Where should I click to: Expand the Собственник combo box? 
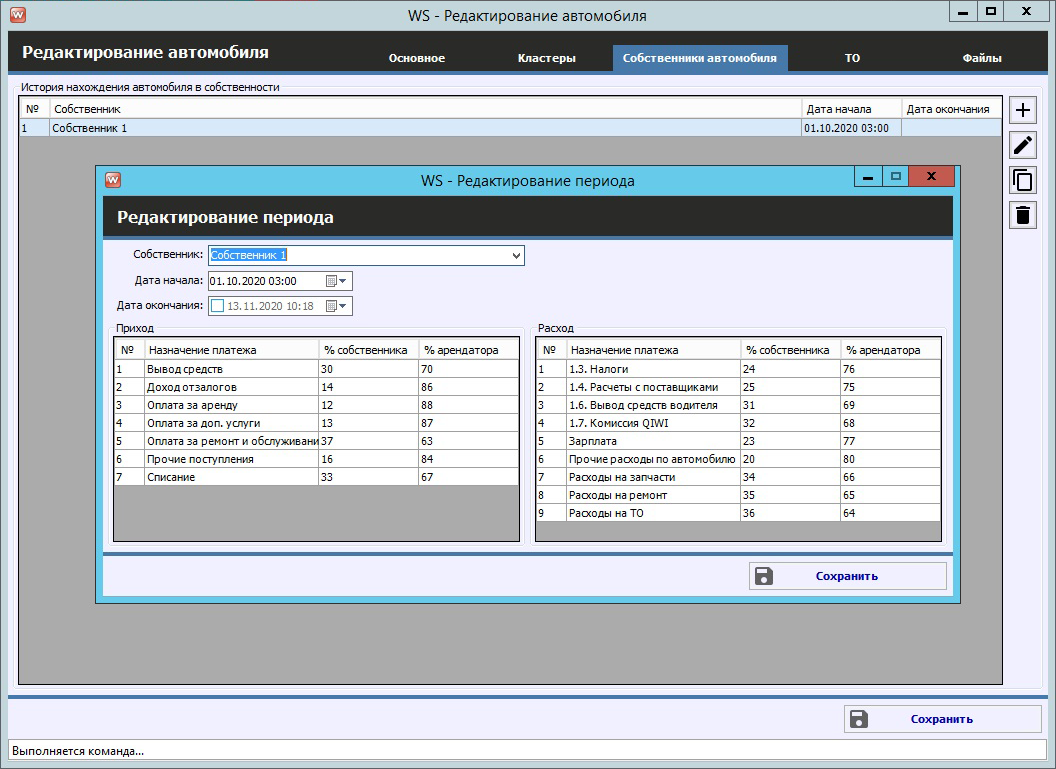(x=516, y=256)
